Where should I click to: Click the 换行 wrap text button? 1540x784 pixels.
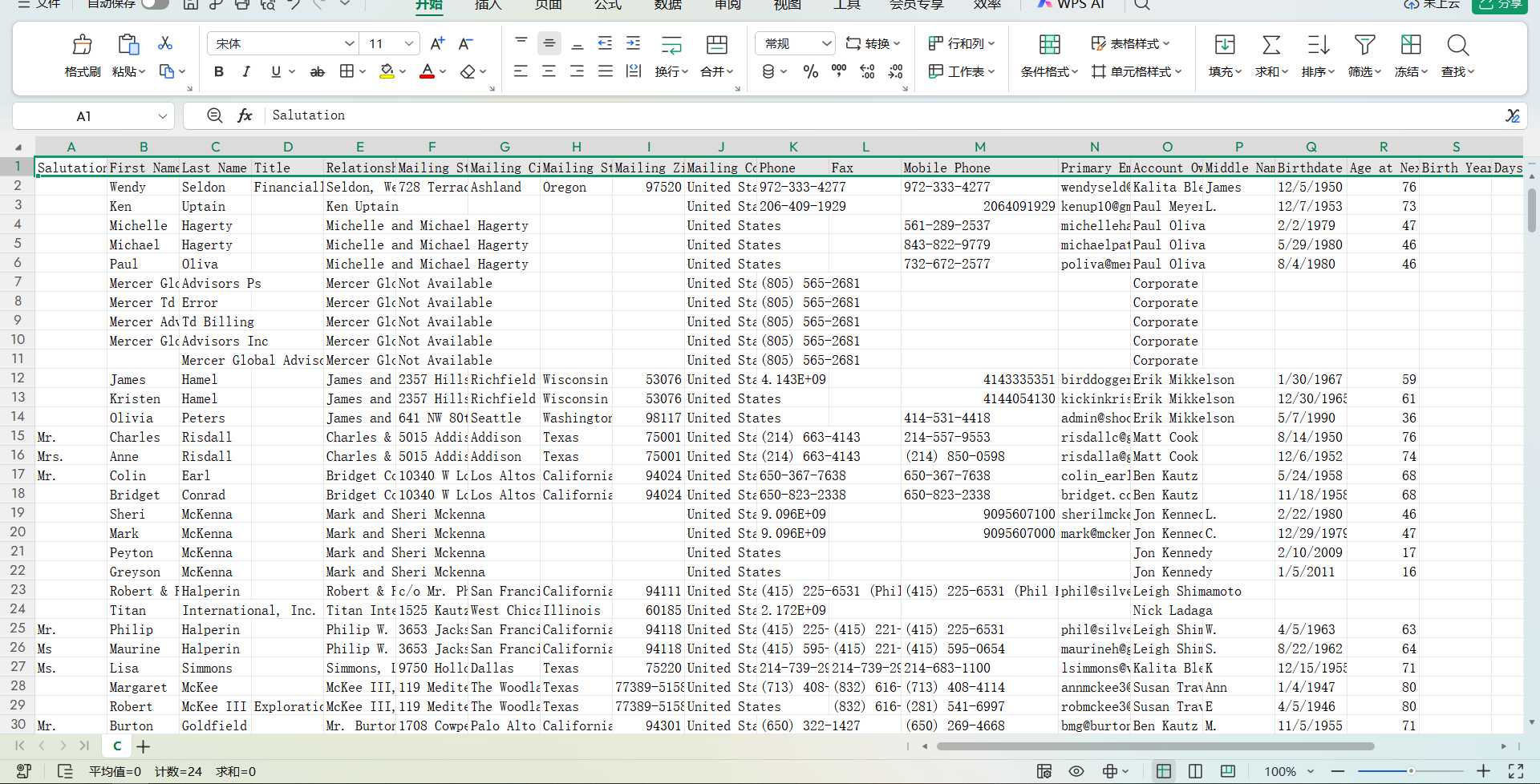(x=671, y=56)
